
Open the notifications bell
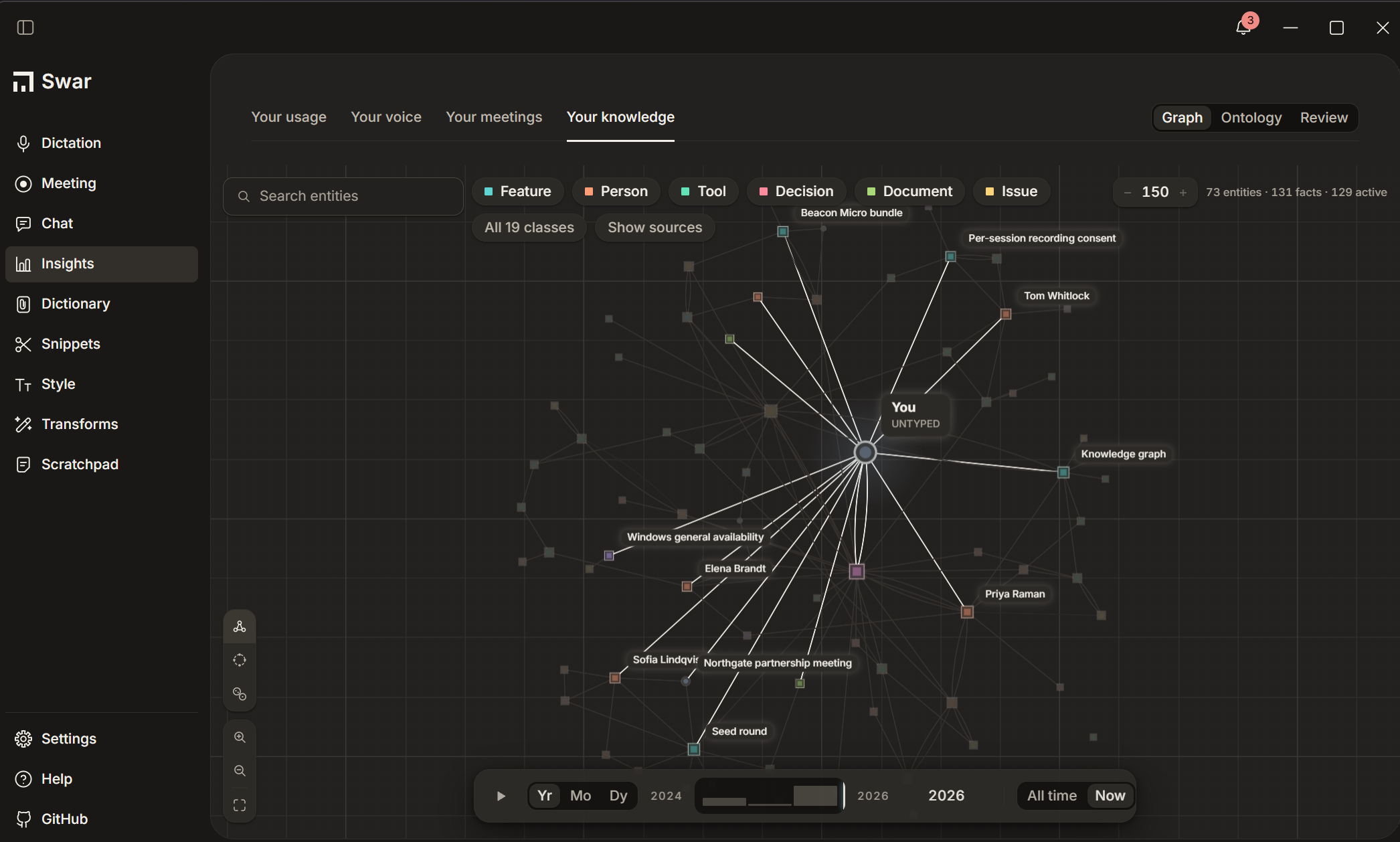pos(1243,27)
